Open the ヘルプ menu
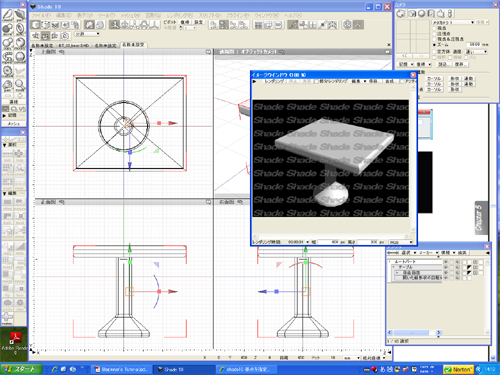 point(293,15)
